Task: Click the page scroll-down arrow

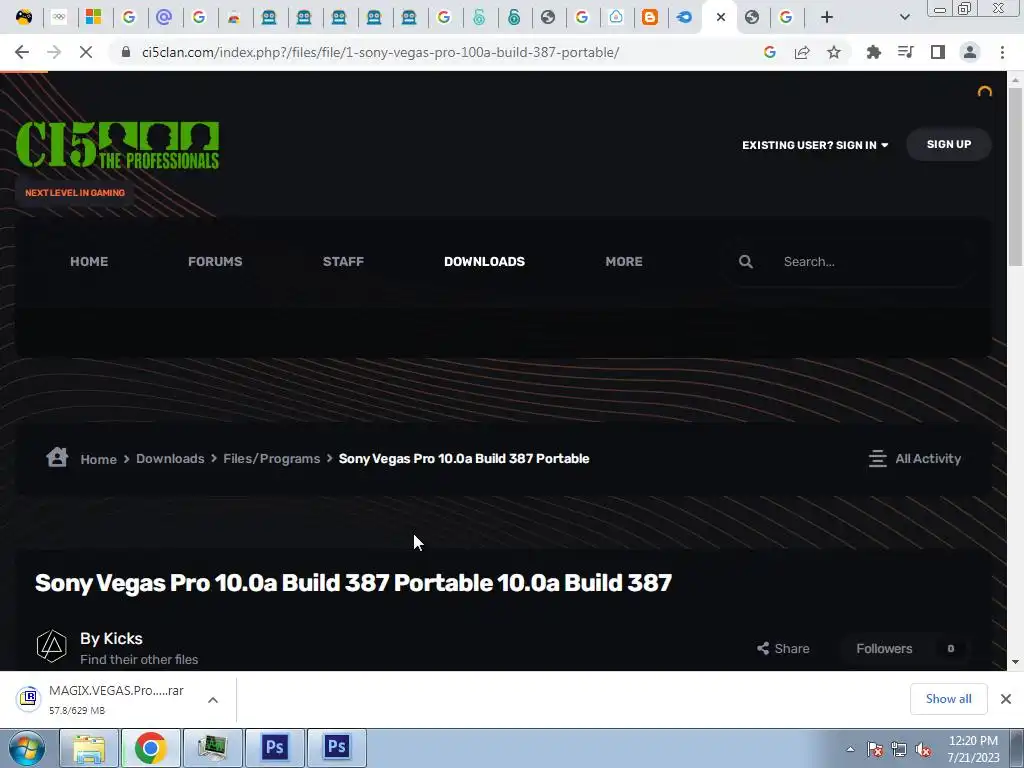Action: pyautogui.click(x=1015, y=662)
